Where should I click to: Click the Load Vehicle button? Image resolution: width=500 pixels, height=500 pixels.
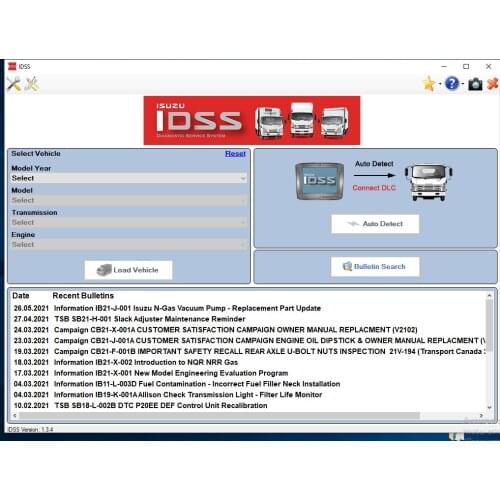(129, 270)
